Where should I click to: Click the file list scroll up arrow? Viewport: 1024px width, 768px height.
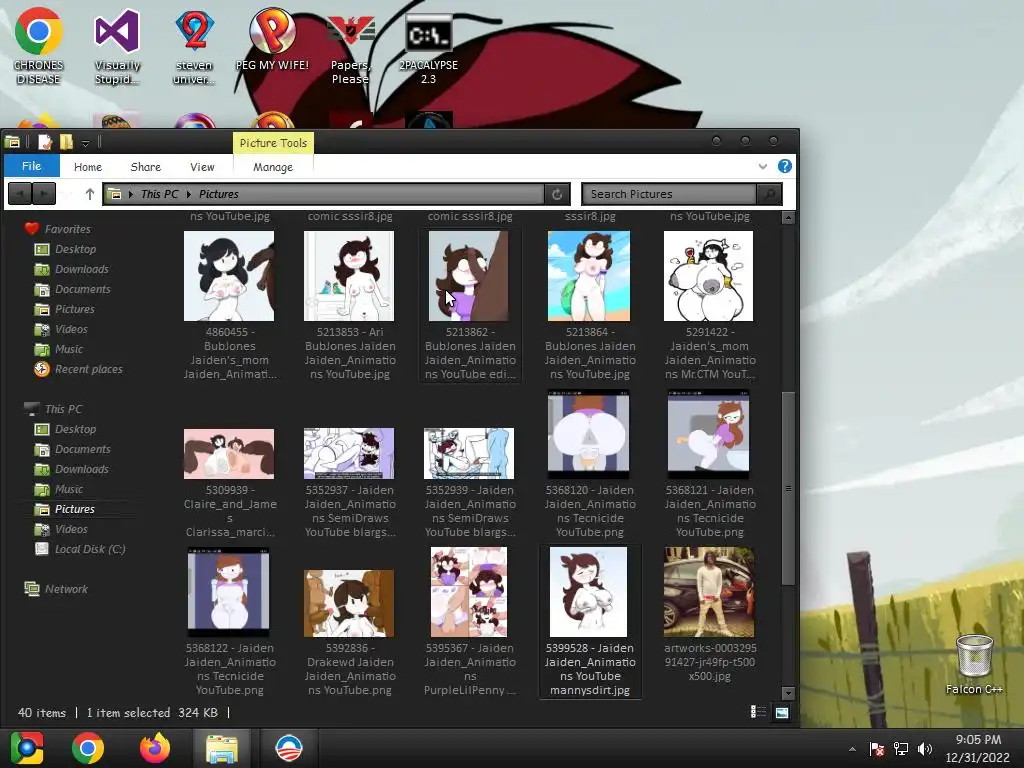[788, 217]
